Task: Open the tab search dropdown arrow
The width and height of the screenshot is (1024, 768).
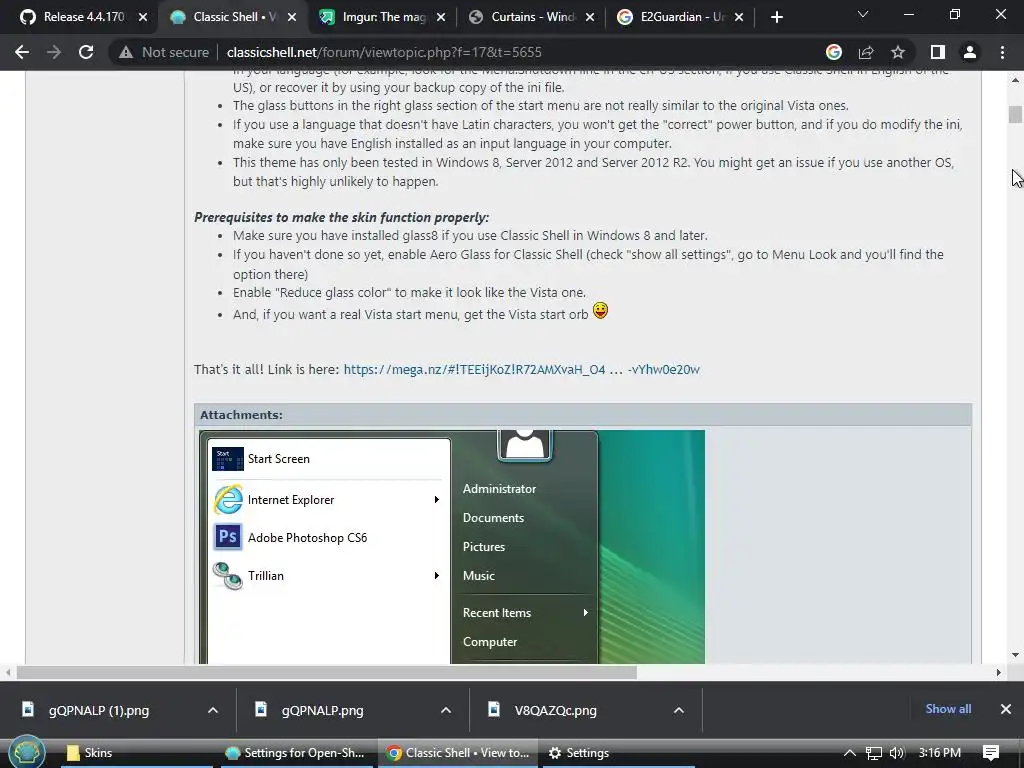Action: point(863,14)
